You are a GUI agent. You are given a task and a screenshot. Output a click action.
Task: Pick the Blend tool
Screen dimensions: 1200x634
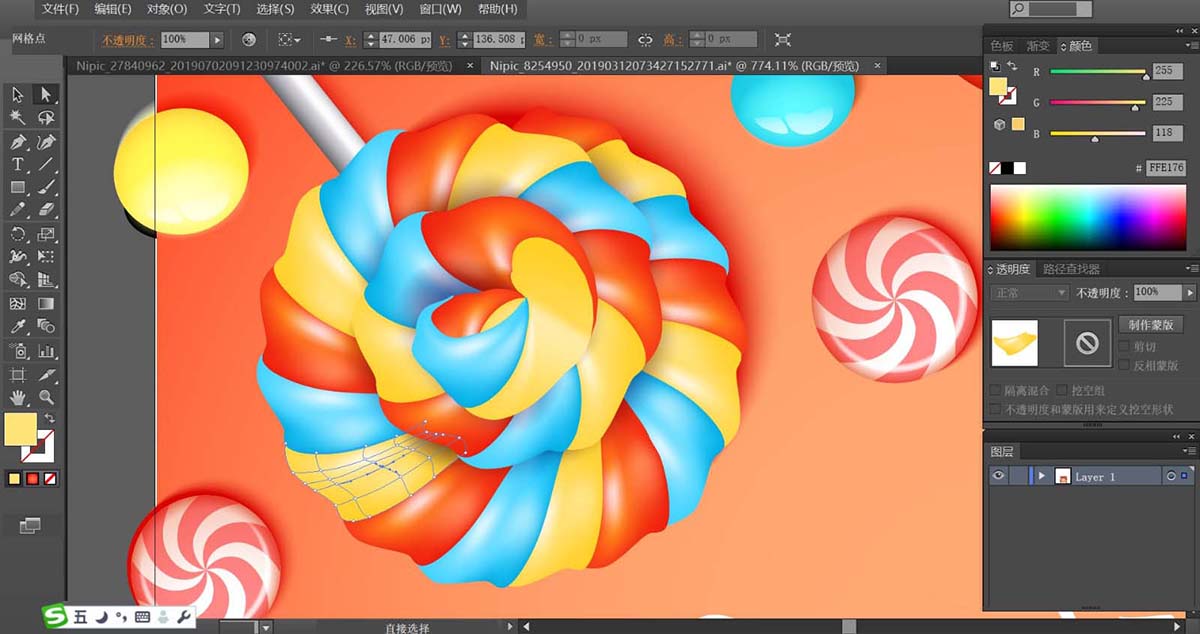45,326
